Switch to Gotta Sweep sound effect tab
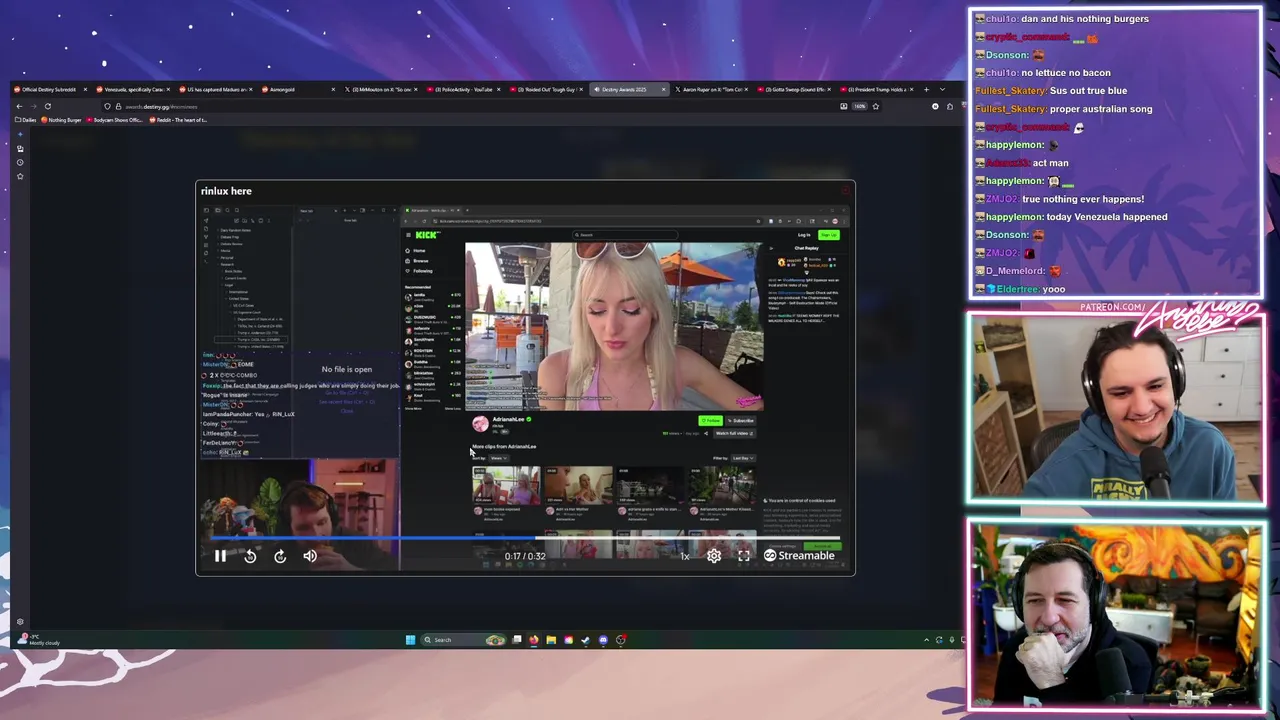Viewport: 1280px width, 720px height. (x=795, y=89)
